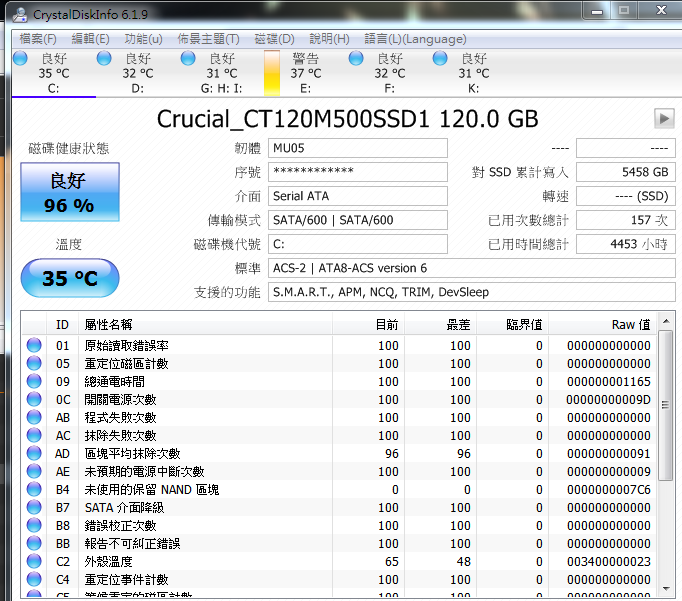Click the 157 次 power on count value

point(626,220)
